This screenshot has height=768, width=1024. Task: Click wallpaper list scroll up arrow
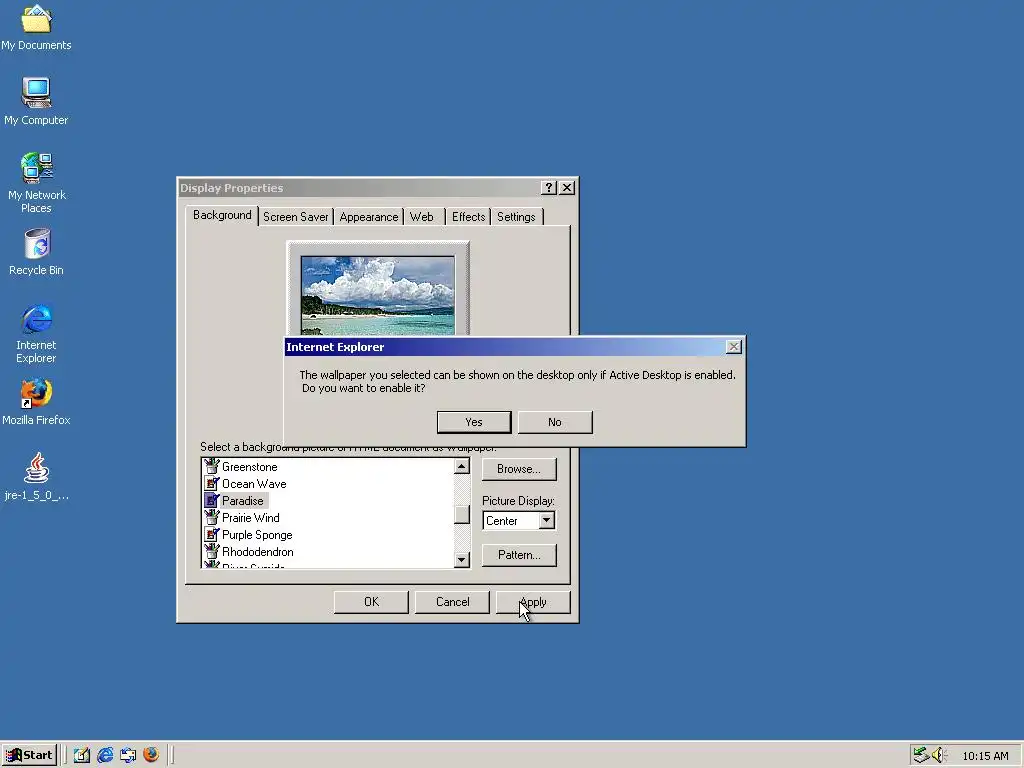coord(462,466)
